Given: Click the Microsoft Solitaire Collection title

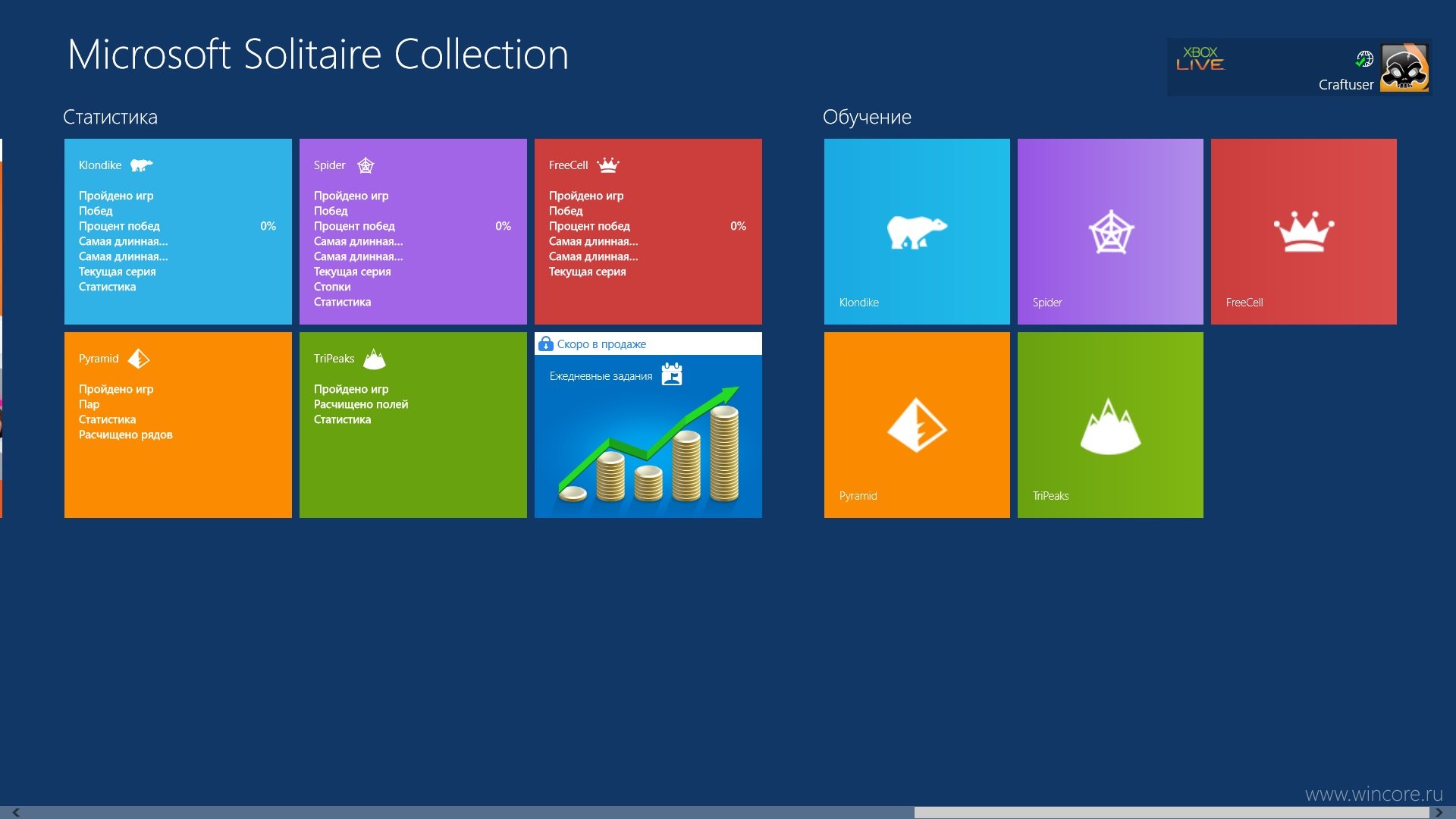Looking at the screenshot, I should (318, 55).
